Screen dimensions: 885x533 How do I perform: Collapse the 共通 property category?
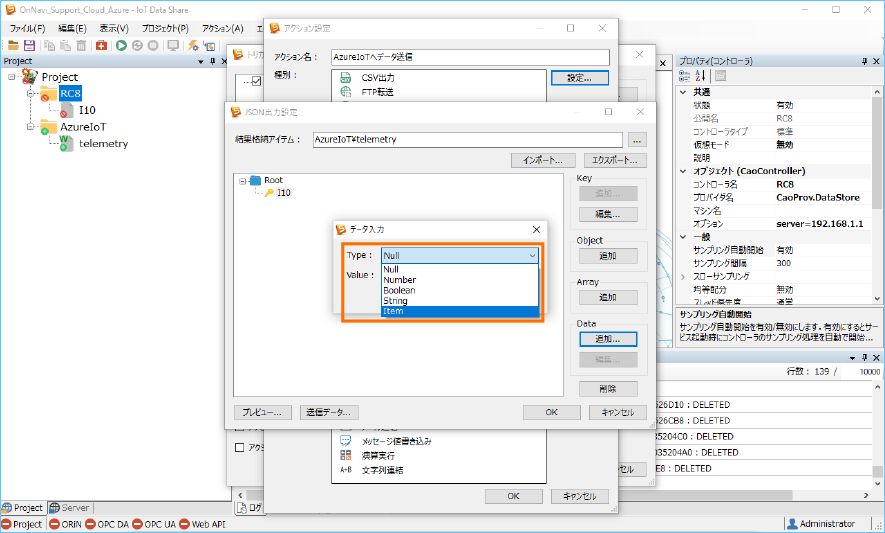coord(684,92)
